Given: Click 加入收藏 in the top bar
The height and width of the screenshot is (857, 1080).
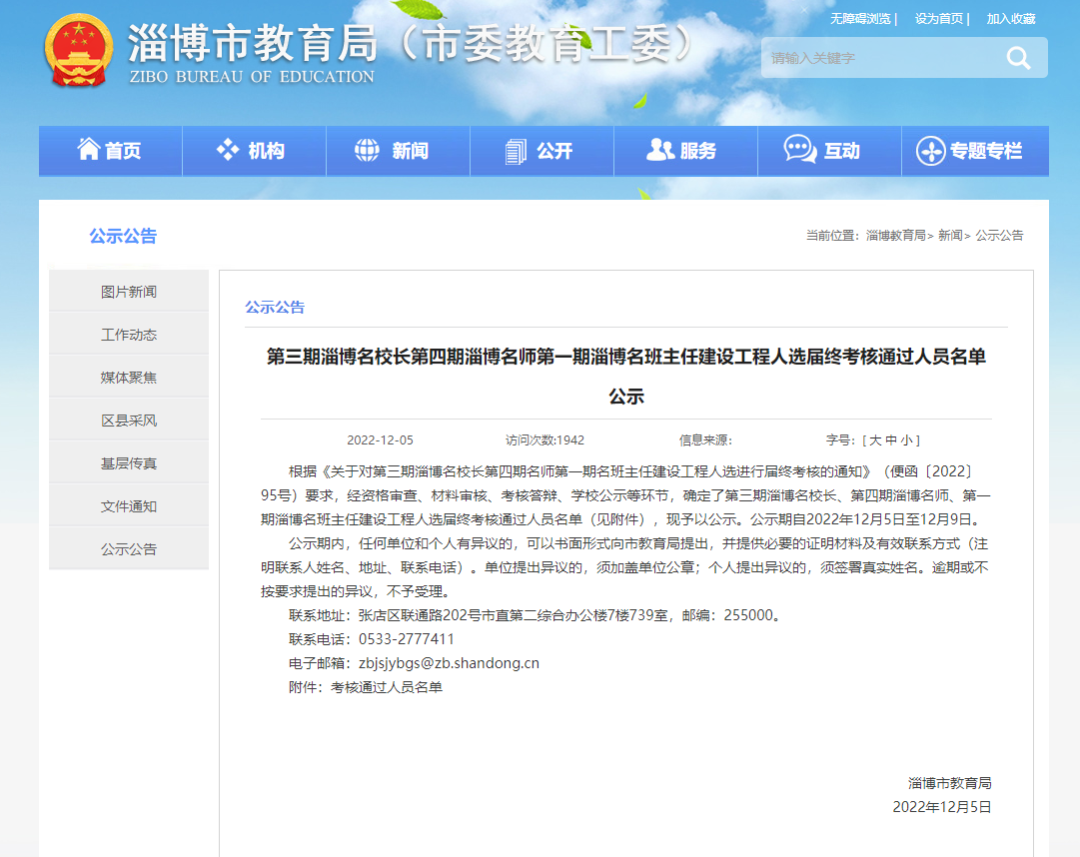Looking at the screenshot, I should (x=1013, y=18).
